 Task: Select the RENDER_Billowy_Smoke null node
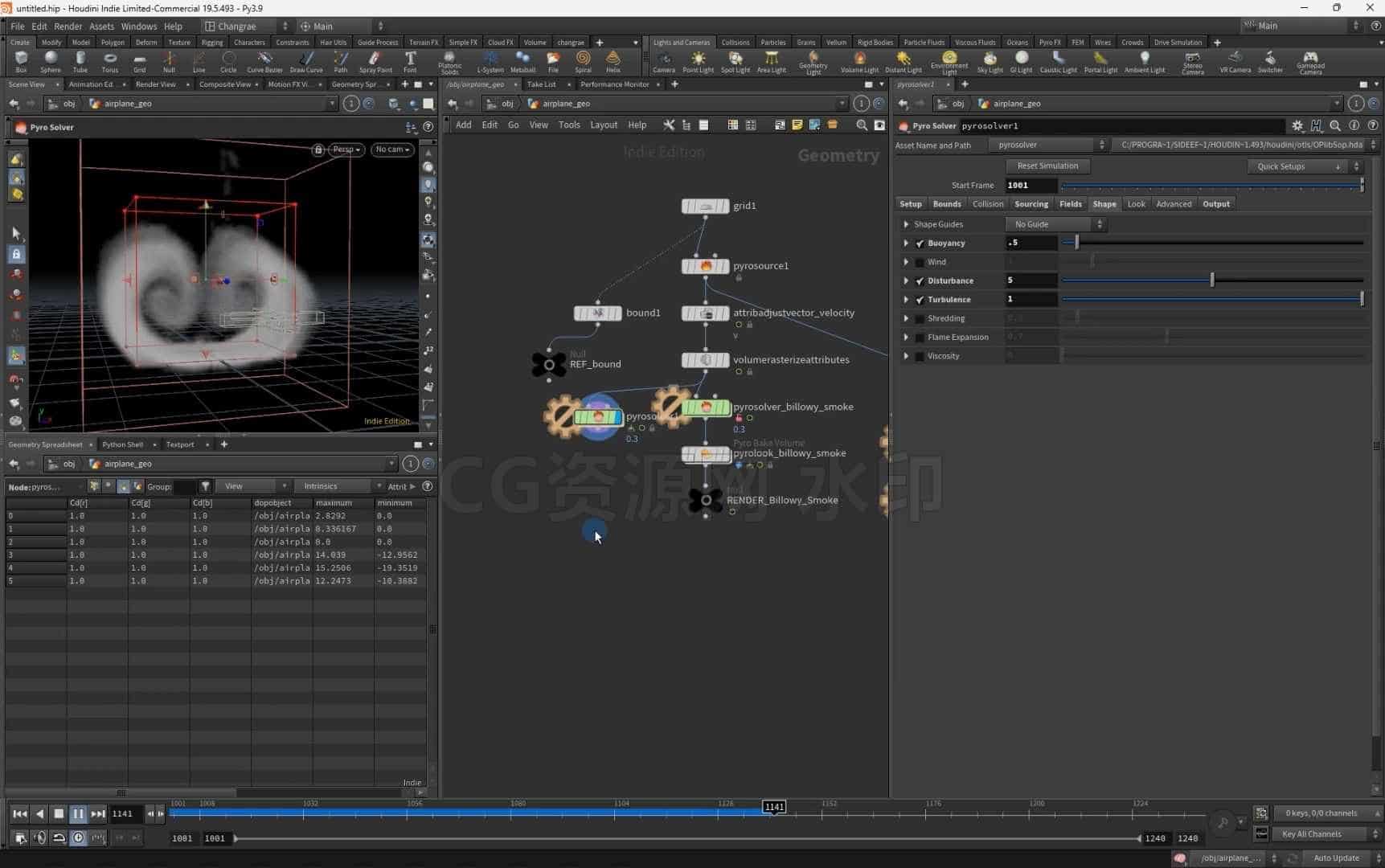tap(706, 501)
